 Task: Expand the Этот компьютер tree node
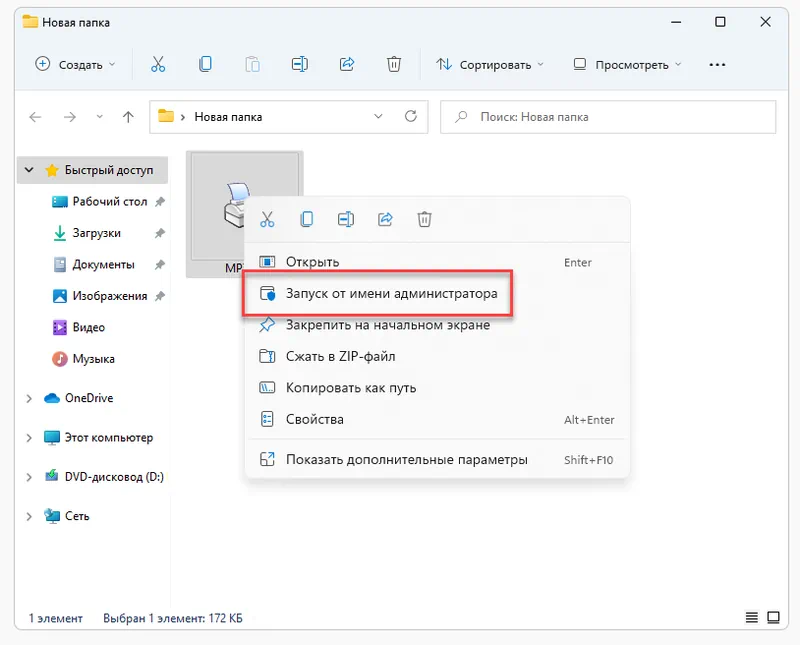coord(29,438)
